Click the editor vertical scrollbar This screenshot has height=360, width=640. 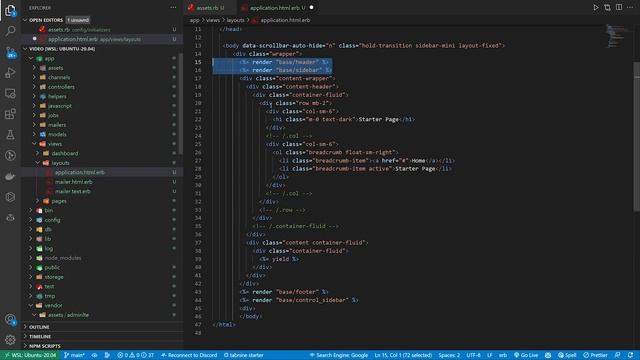(637, 137)
